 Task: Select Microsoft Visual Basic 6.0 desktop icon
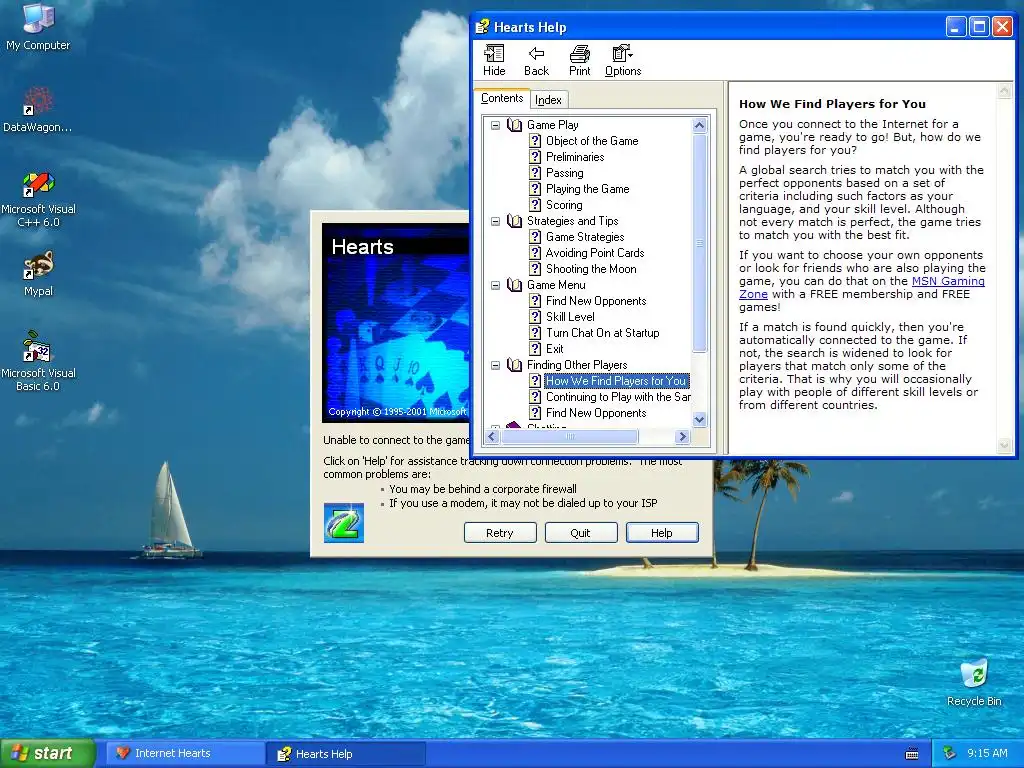click(x=38, y=347)
